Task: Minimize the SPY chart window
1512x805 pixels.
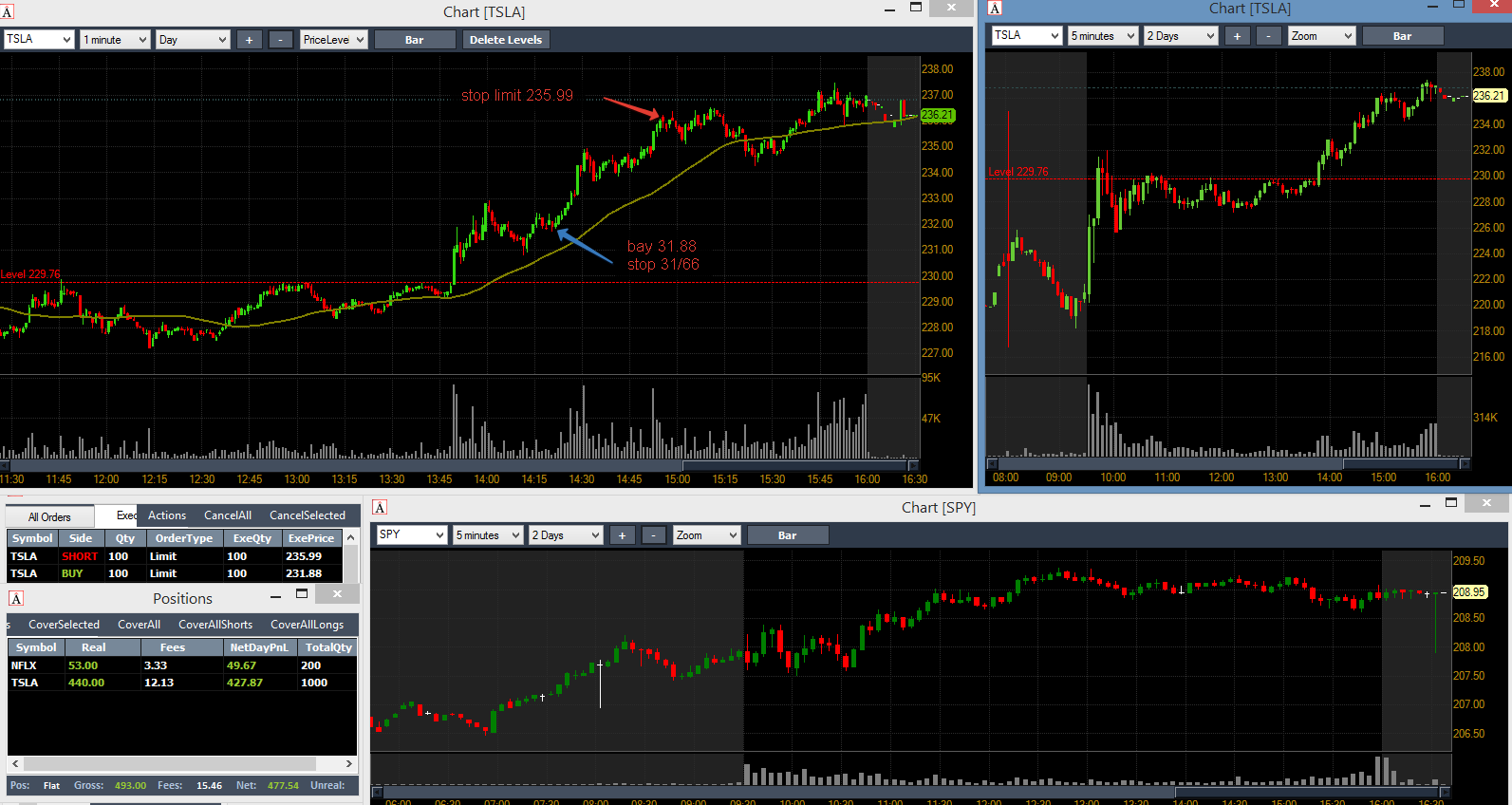Action: 1426,506
